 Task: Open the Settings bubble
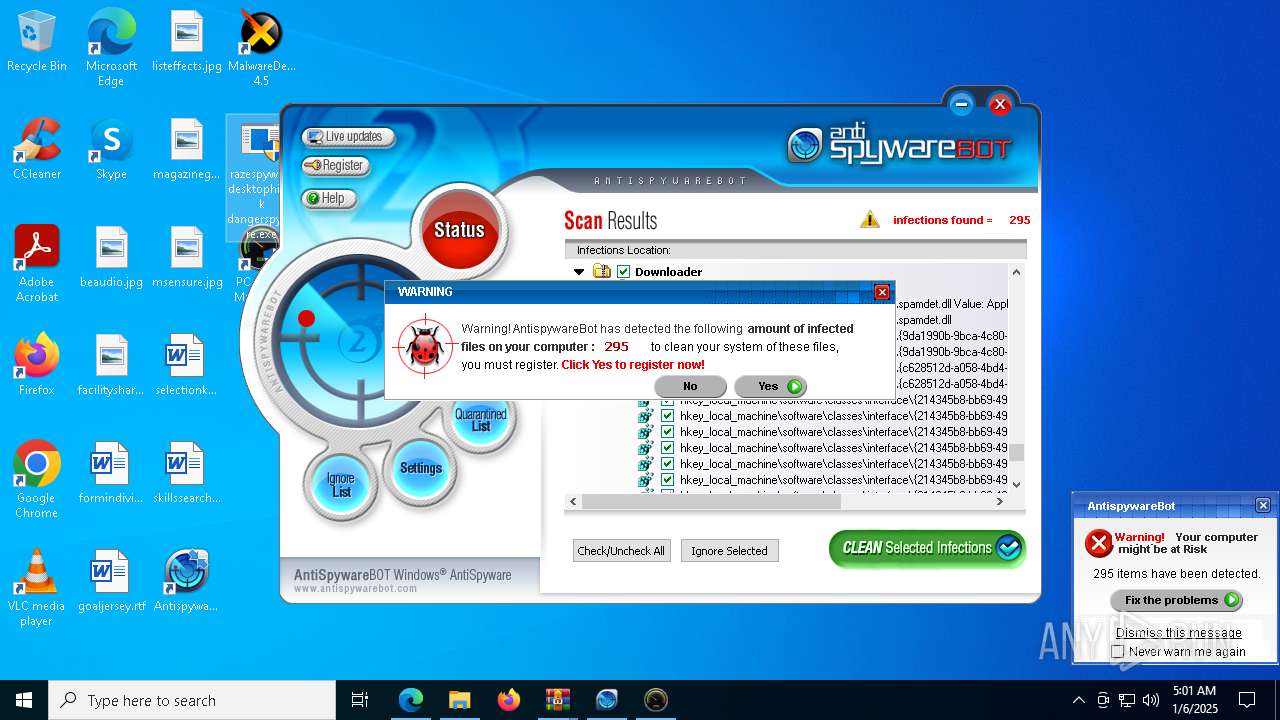click(421, 468)
